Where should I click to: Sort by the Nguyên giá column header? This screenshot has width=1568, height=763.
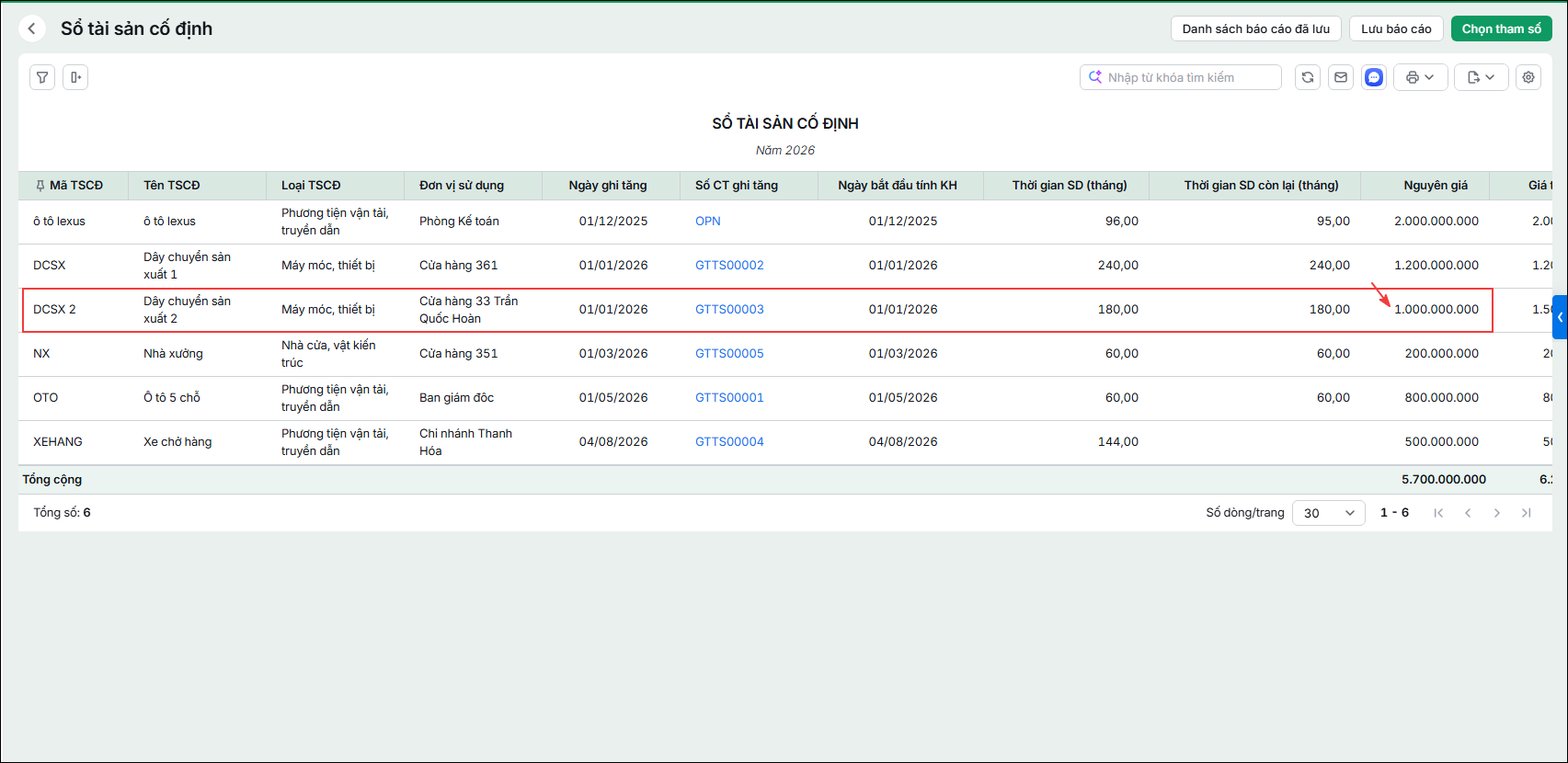point(1436,185)
